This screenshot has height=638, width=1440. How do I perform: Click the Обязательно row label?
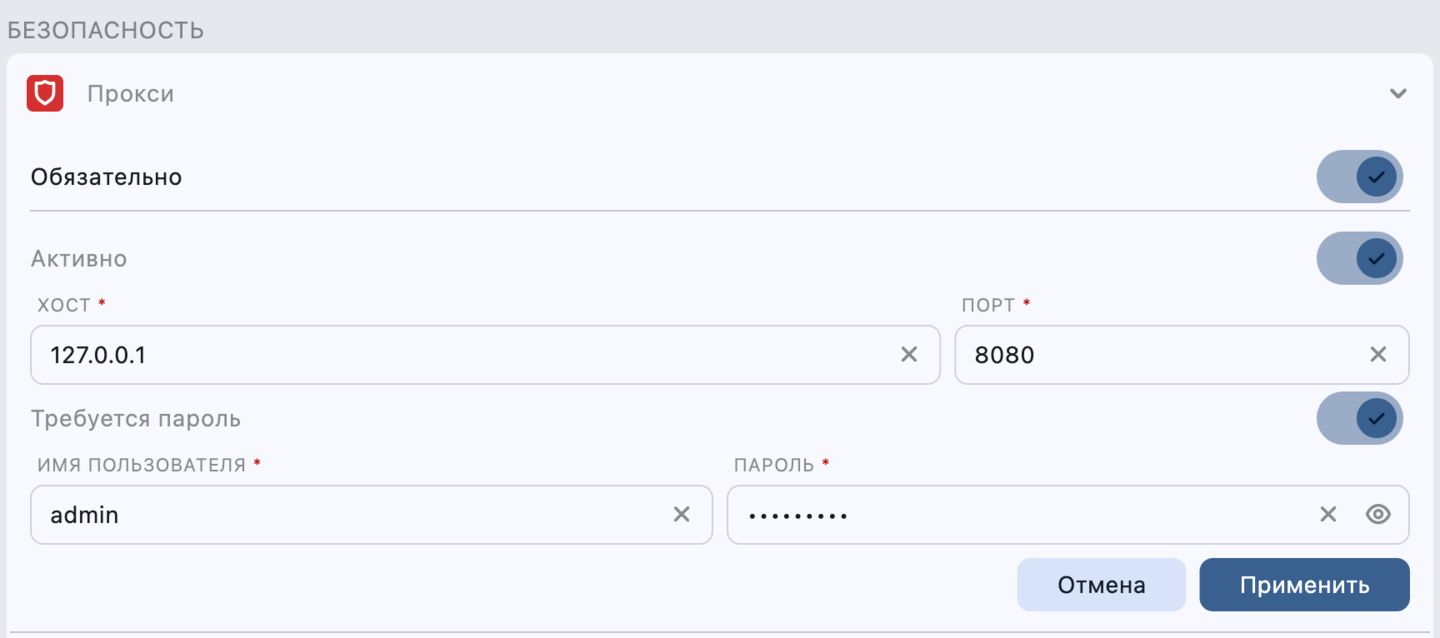pos(106,177)
